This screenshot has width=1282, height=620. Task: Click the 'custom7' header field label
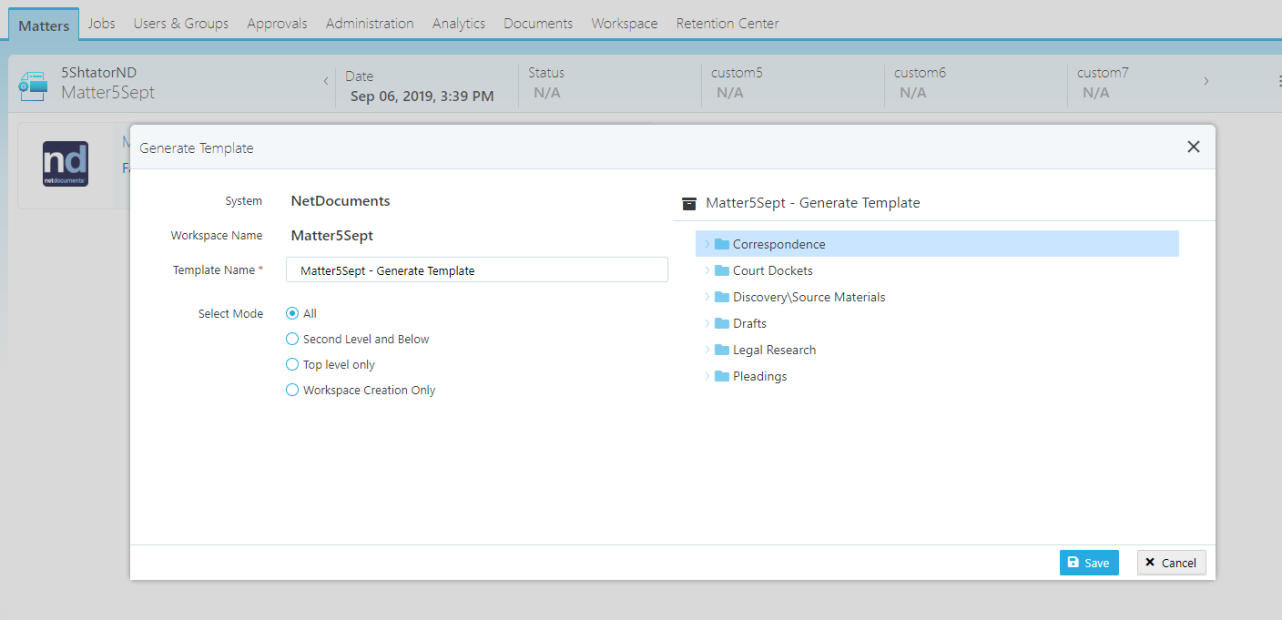1103,73
